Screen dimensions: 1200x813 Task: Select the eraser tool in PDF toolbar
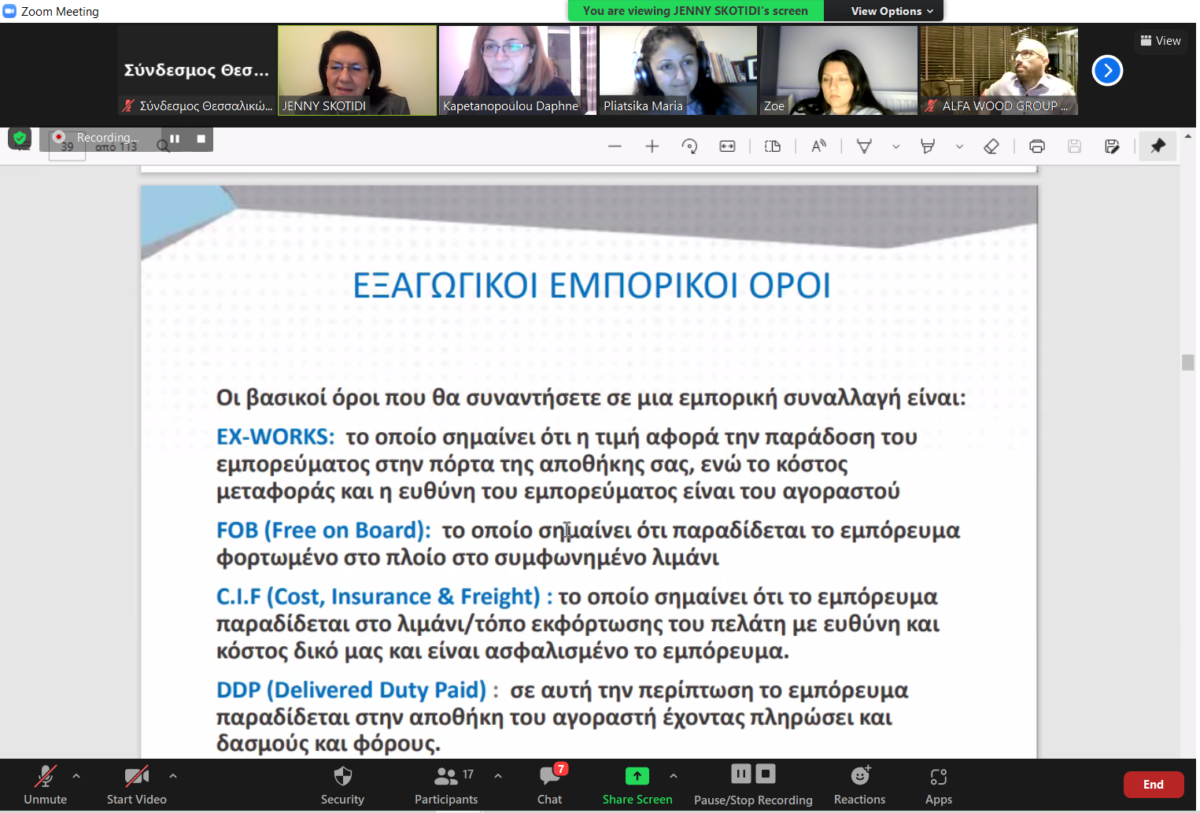tap(991, 146)
